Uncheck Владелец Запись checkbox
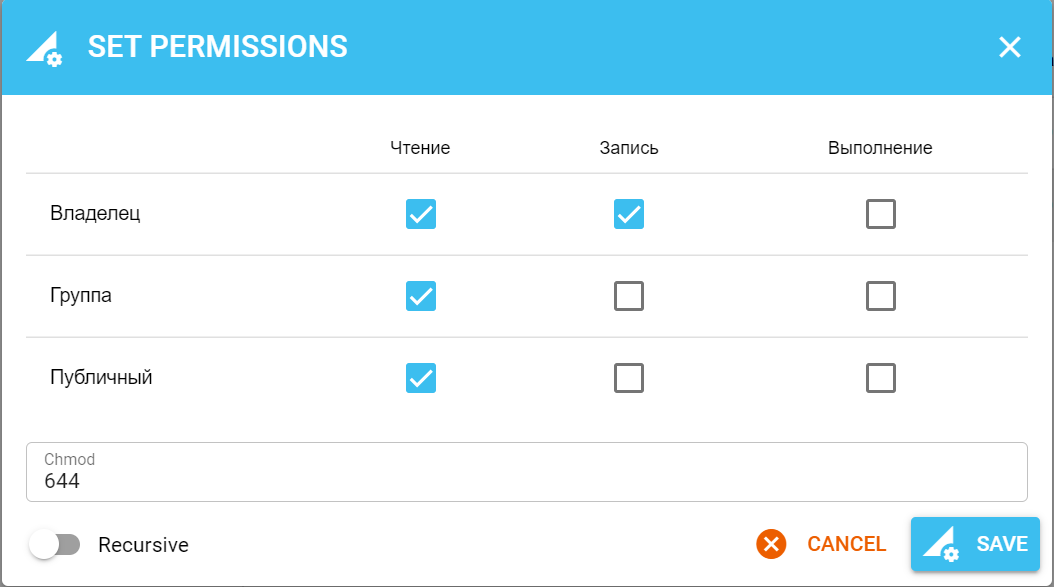Image resolution: width=1054 pixels, height=587 pixels. pyautogui.click(x=629, y=214)
